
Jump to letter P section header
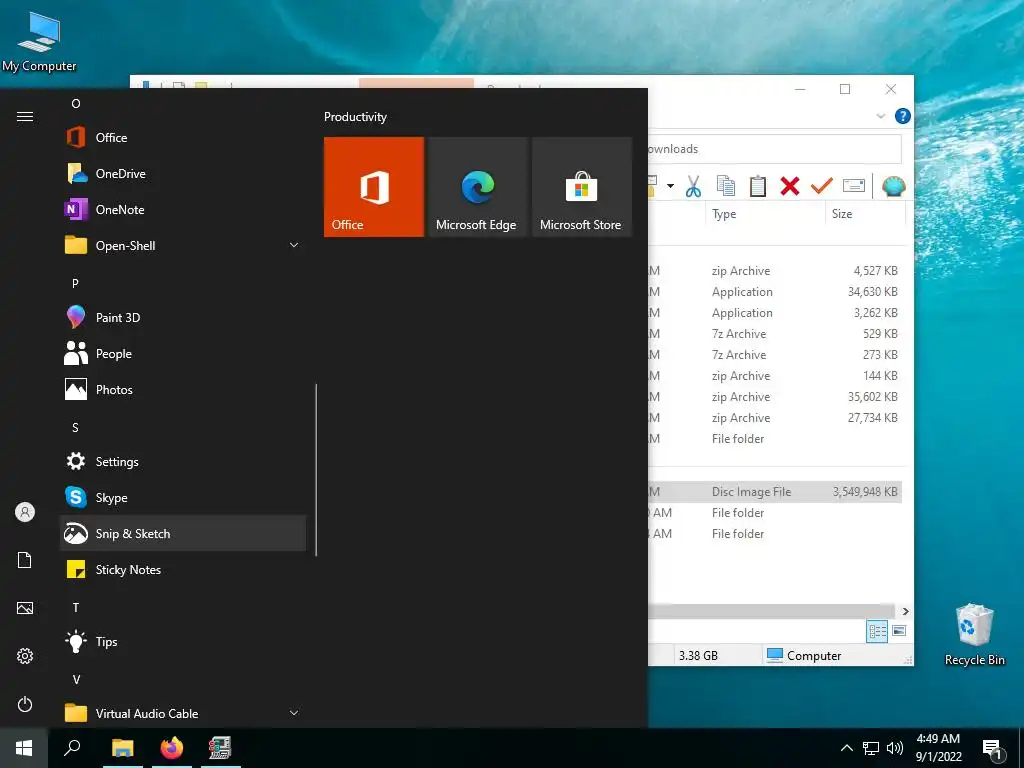pyautogui.click(x=75, y=283)
